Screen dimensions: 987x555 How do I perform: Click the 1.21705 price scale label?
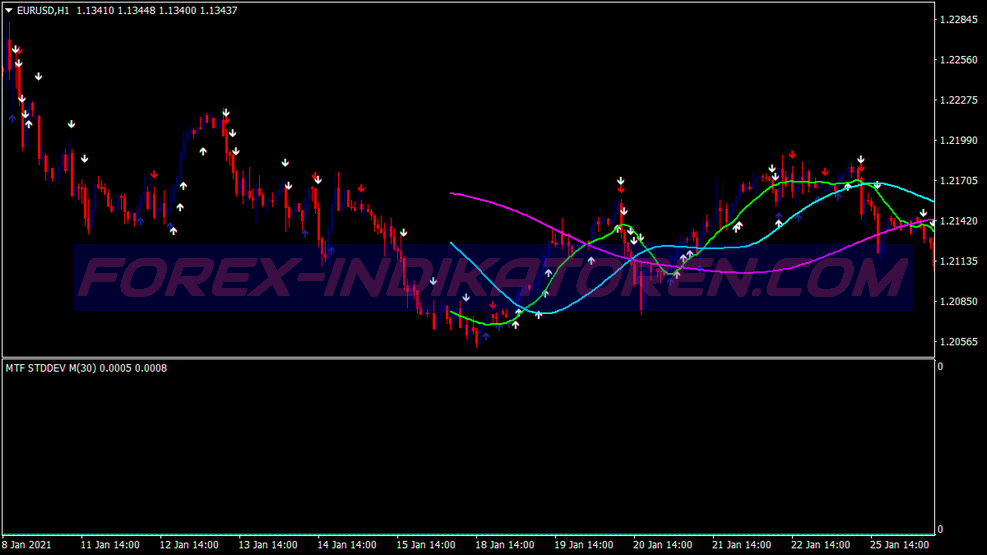coord(959,181)
